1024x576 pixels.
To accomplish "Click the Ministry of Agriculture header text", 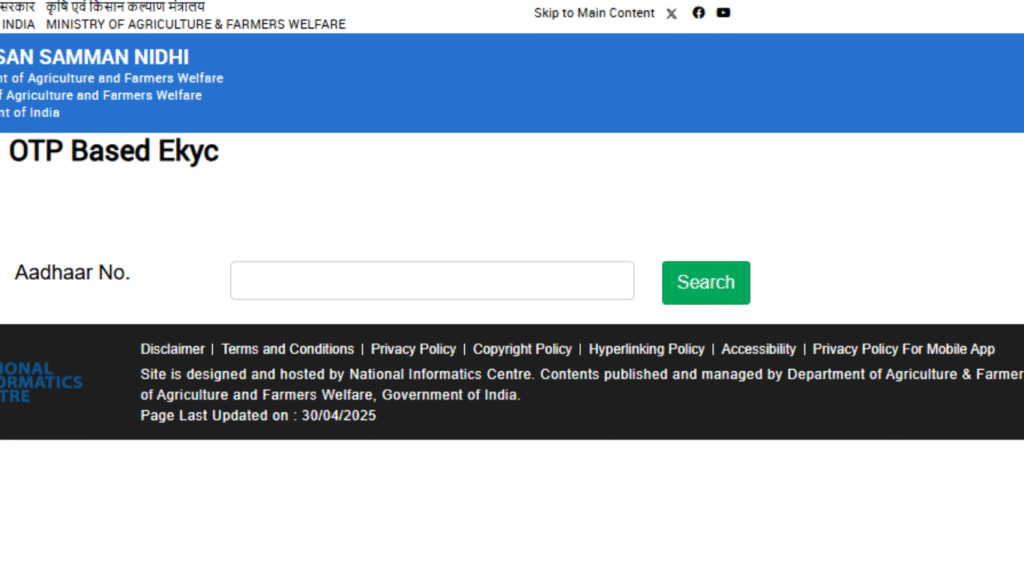I will 196,25.
